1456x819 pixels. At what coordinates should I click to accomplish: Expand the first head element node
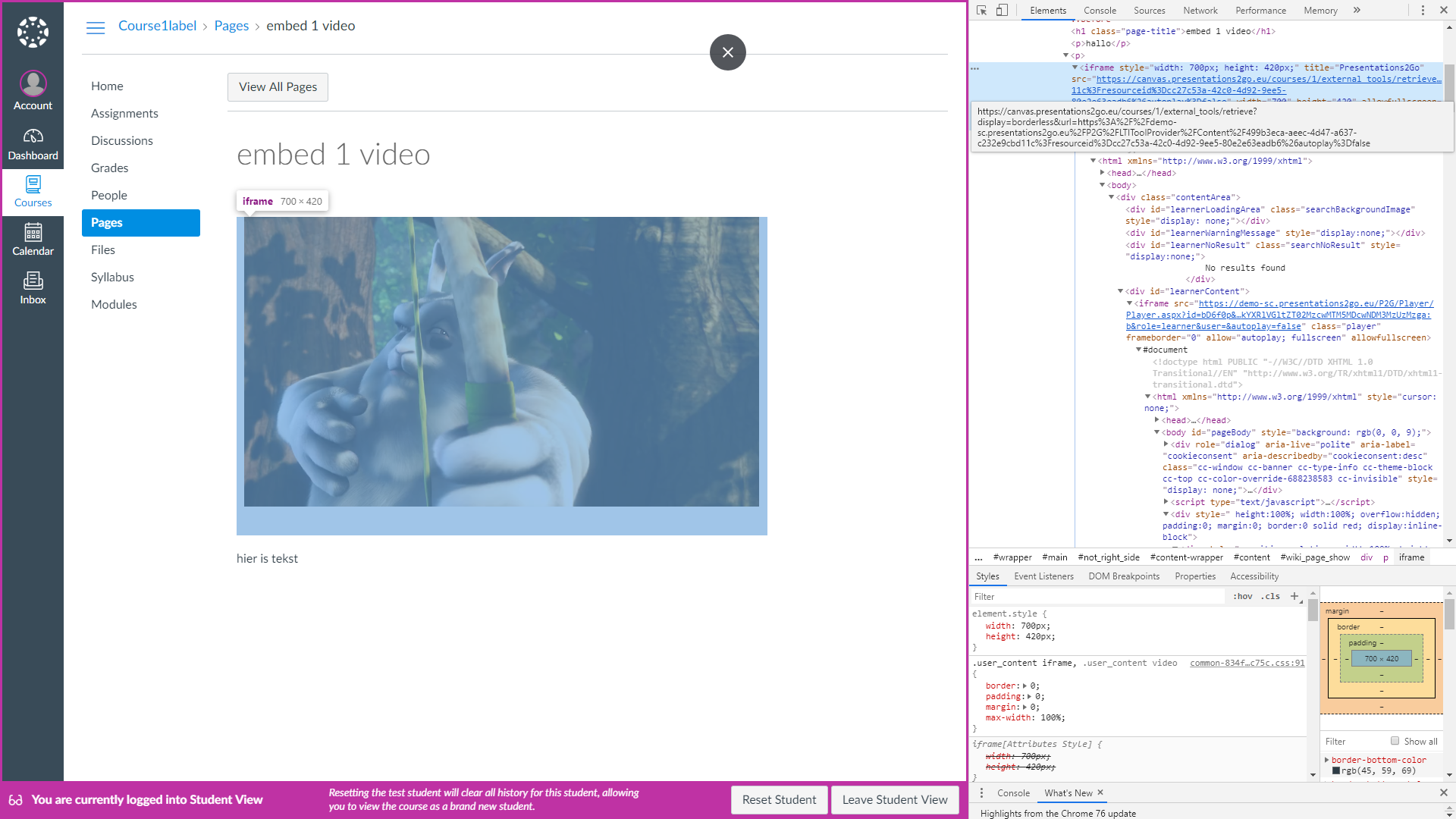[1102, 173]
